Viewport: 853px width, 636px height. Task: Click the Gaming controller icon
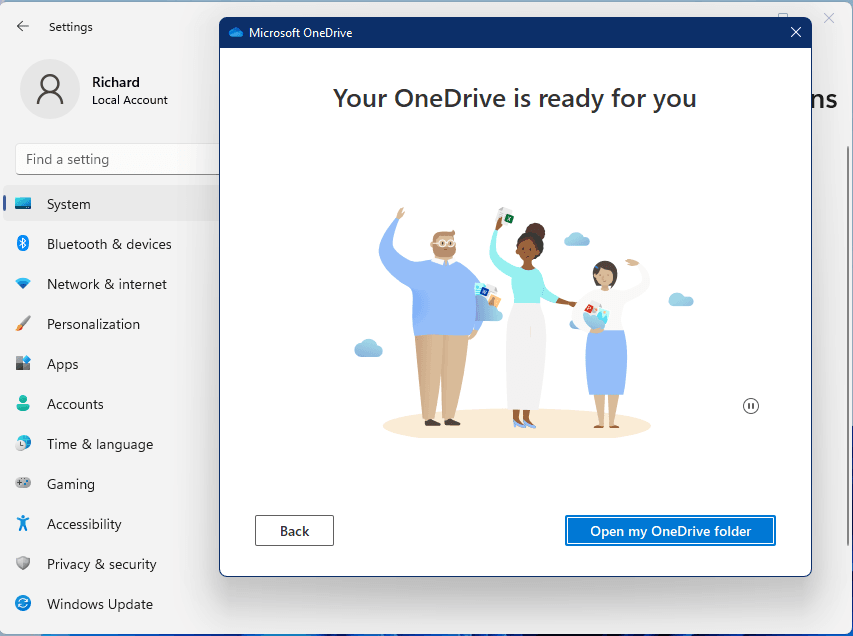[23, 483]
